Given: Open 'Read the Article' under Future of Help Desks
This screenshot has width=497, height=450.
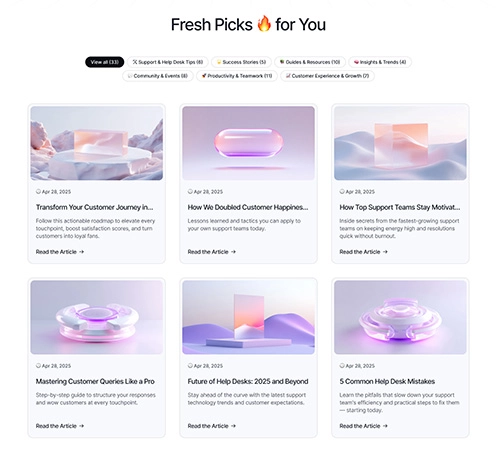Looking at the screenshot, I should point(212,426).
